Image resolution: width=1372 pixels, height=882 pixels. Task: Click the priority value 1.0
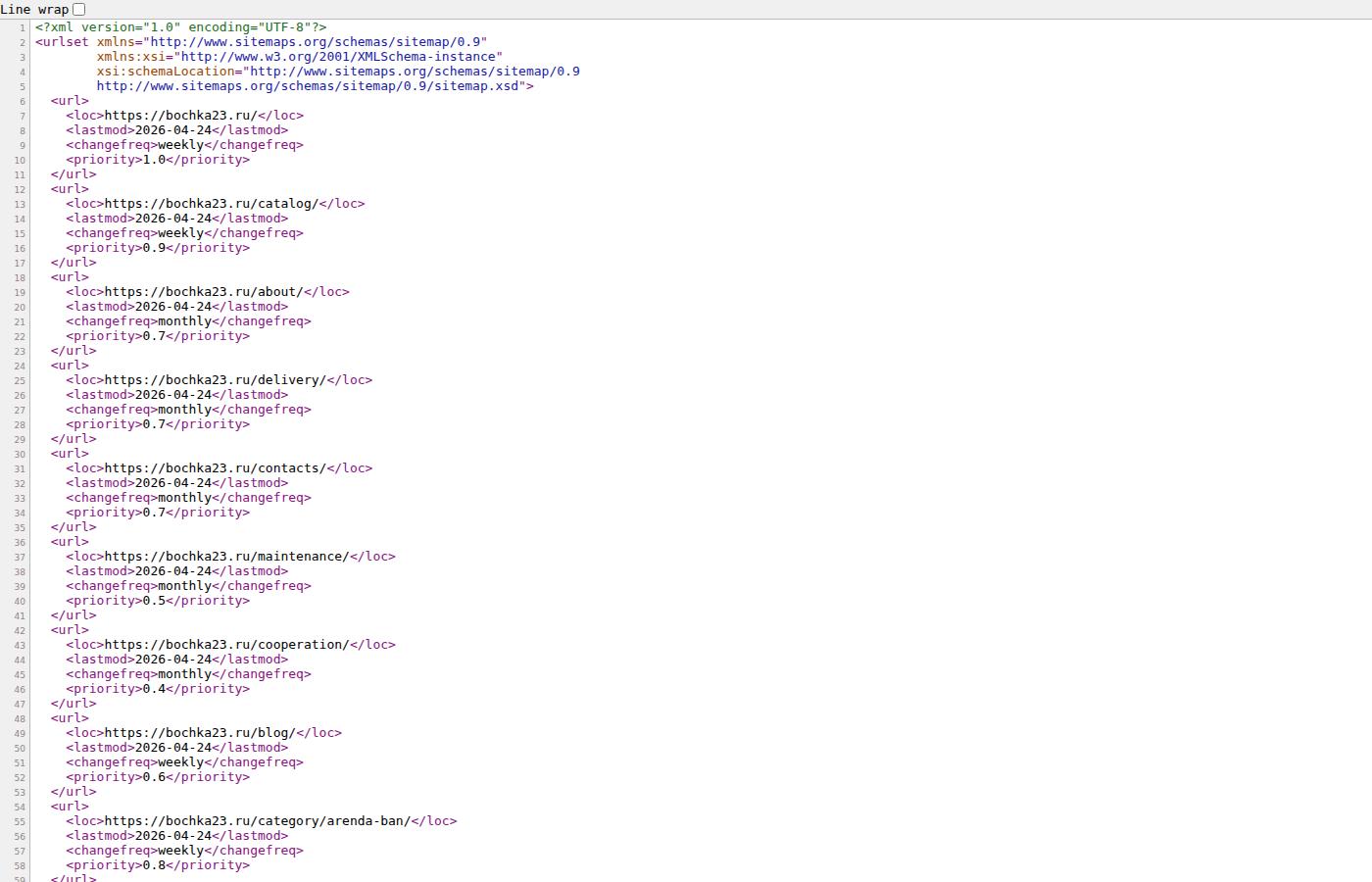[154, 160]
